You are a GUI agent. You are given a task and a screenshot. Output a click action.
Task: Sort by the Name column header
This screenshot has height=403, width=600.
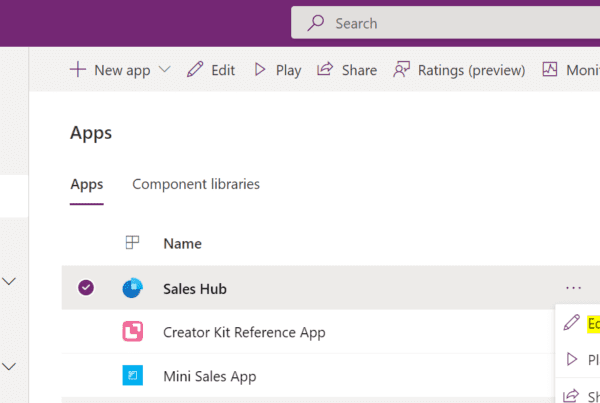point(183,244)
